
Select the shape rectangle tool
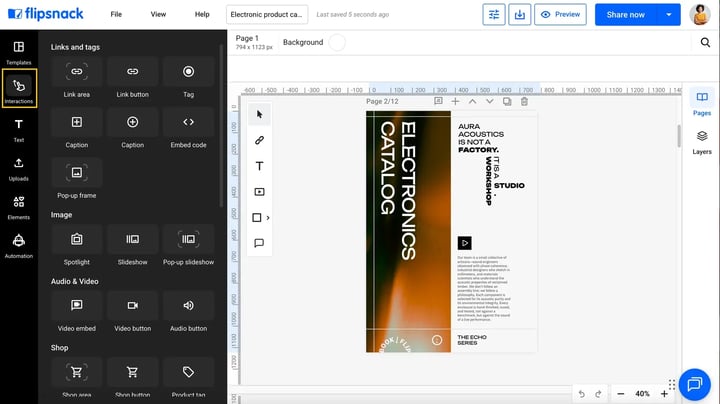pyautogui.click(x=257, y=218)
